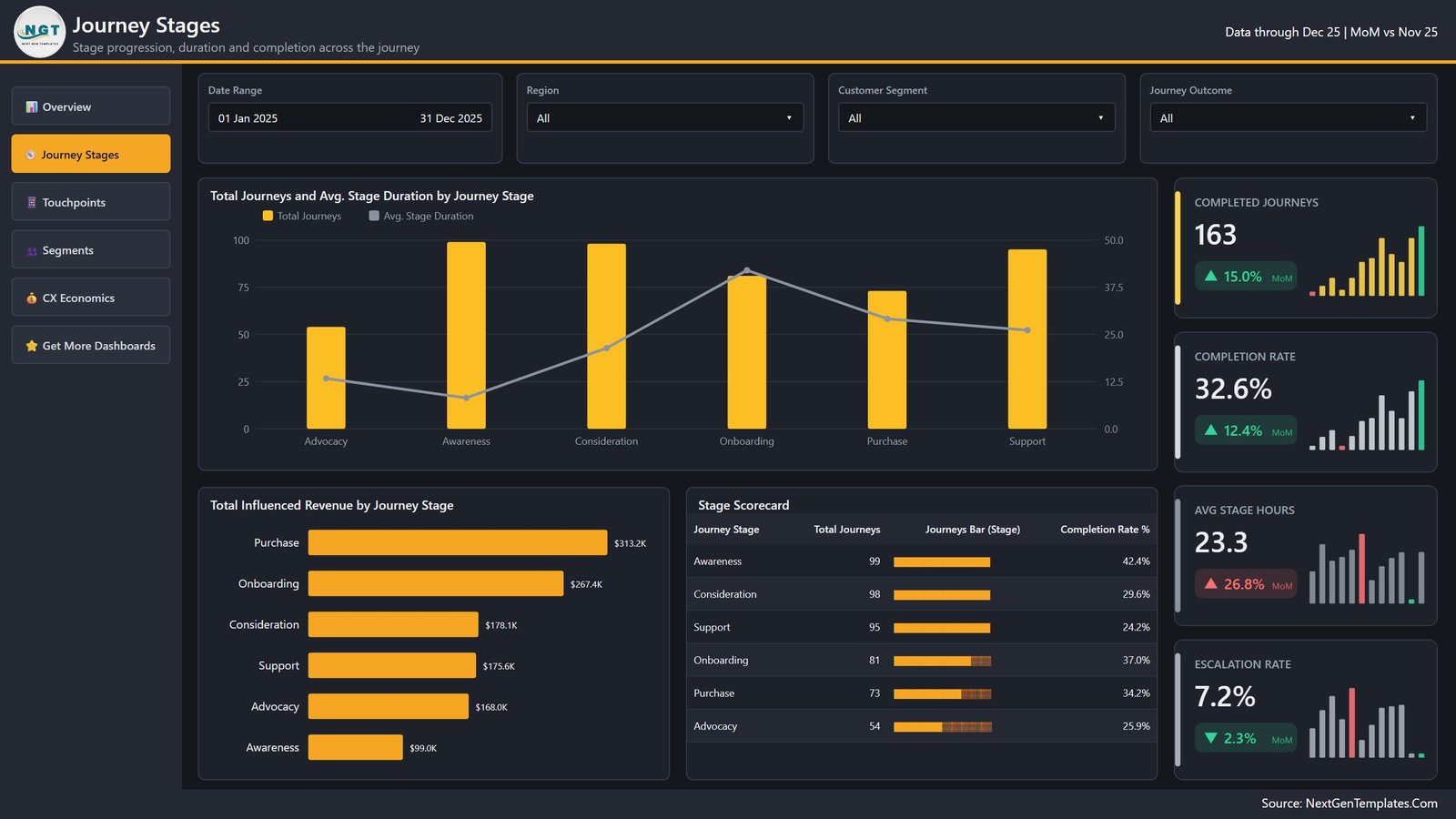Click Support row value 95
The height and width of the screenshot is (819, 1456).
pos(874,627)
